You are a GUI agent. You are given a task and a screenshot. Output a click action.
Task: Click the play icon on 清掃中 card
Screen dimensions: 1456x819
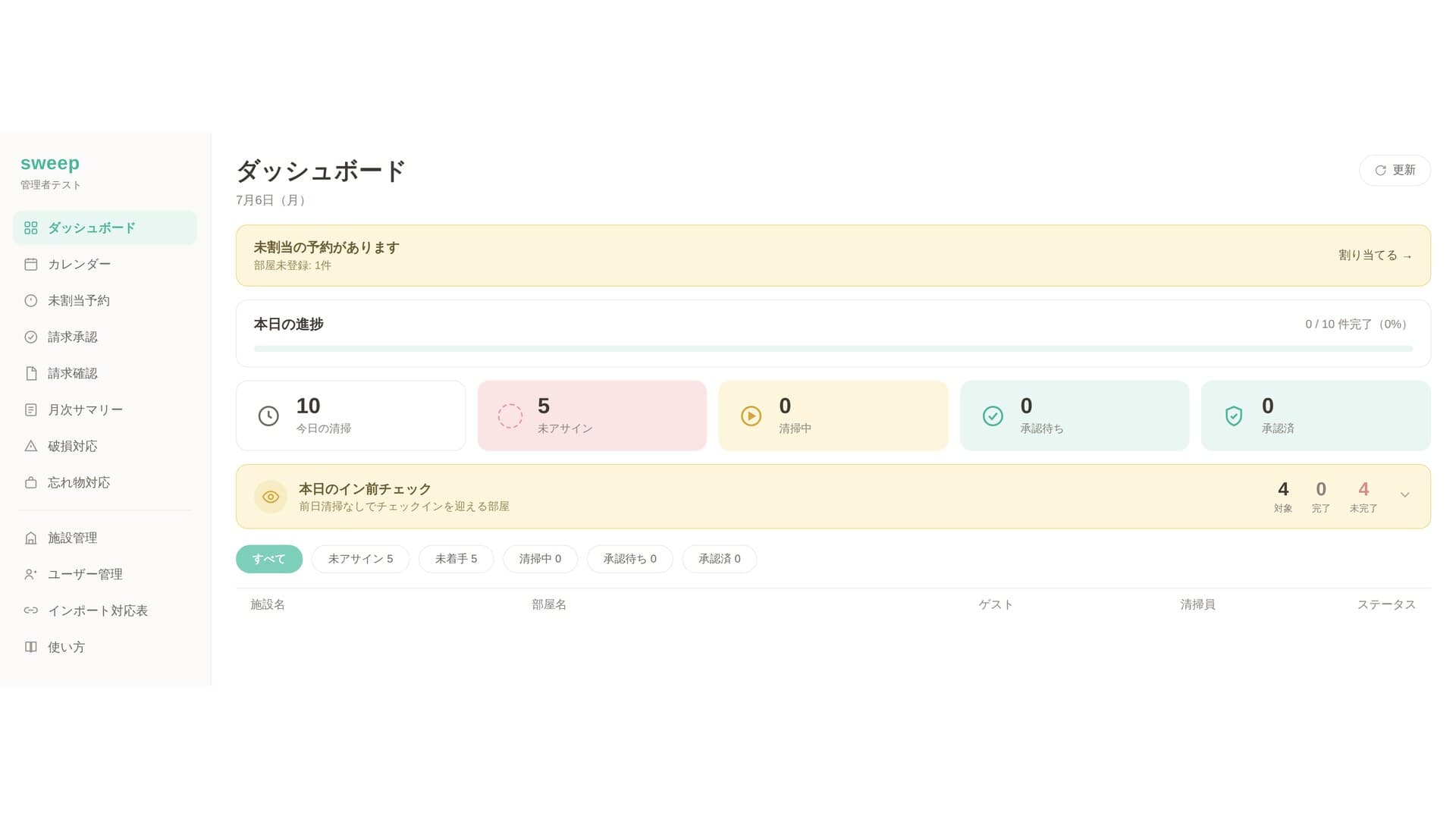[751, 416]
